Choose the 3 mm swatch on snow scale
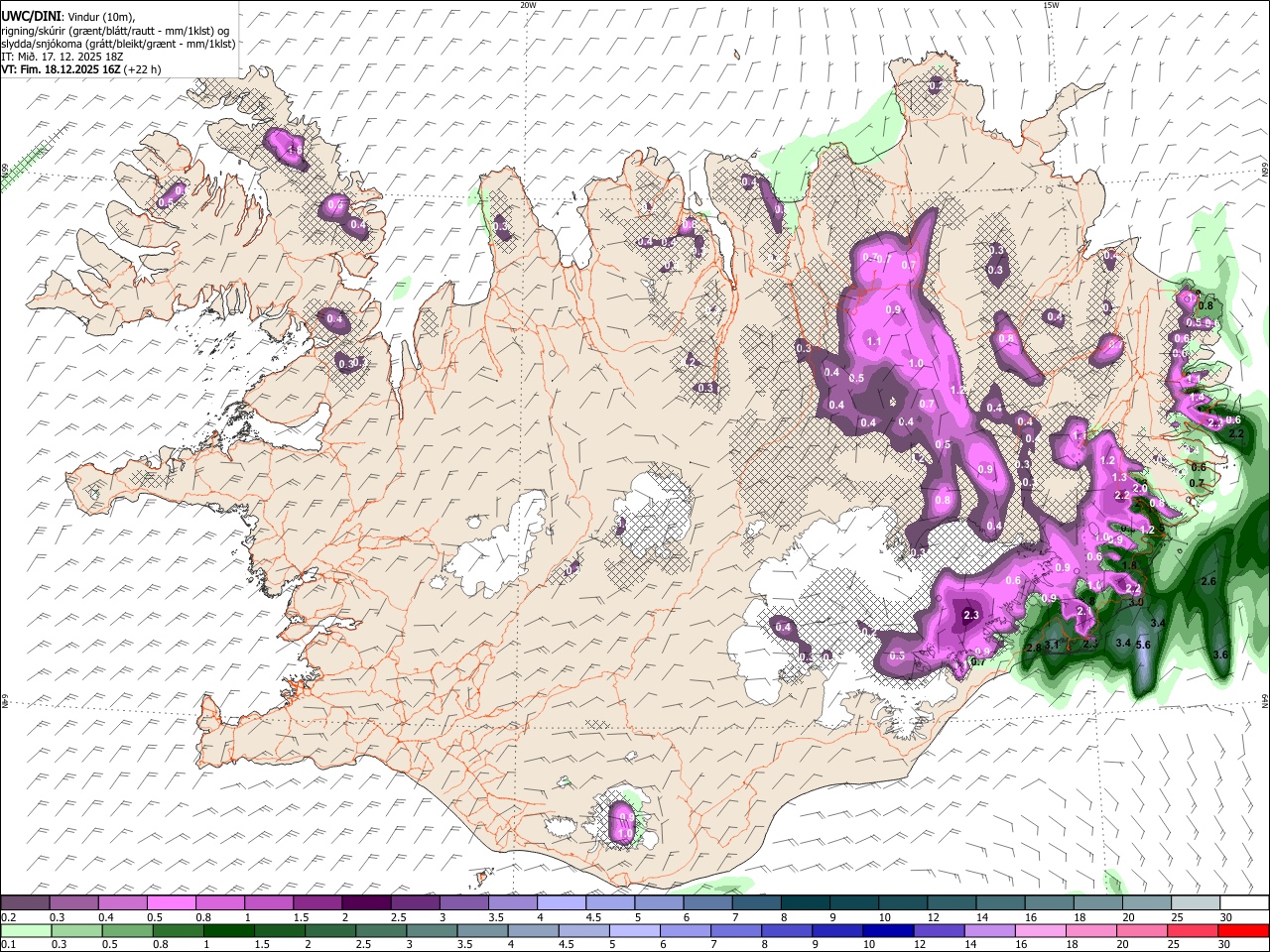 tap(462, 902)
